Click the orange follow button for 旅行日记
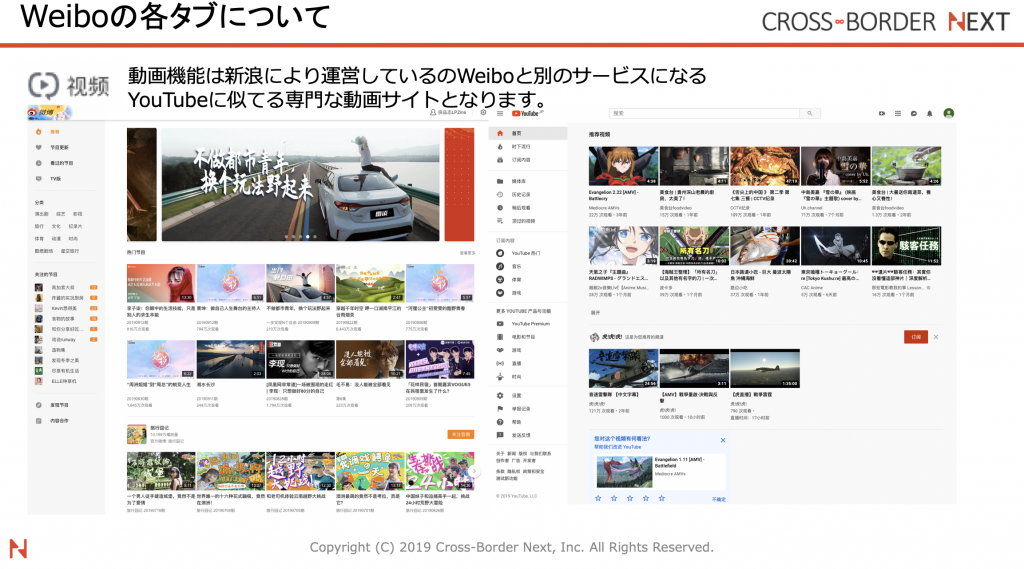This screenshot has width=1024, height=569. (x=460, y=434)
